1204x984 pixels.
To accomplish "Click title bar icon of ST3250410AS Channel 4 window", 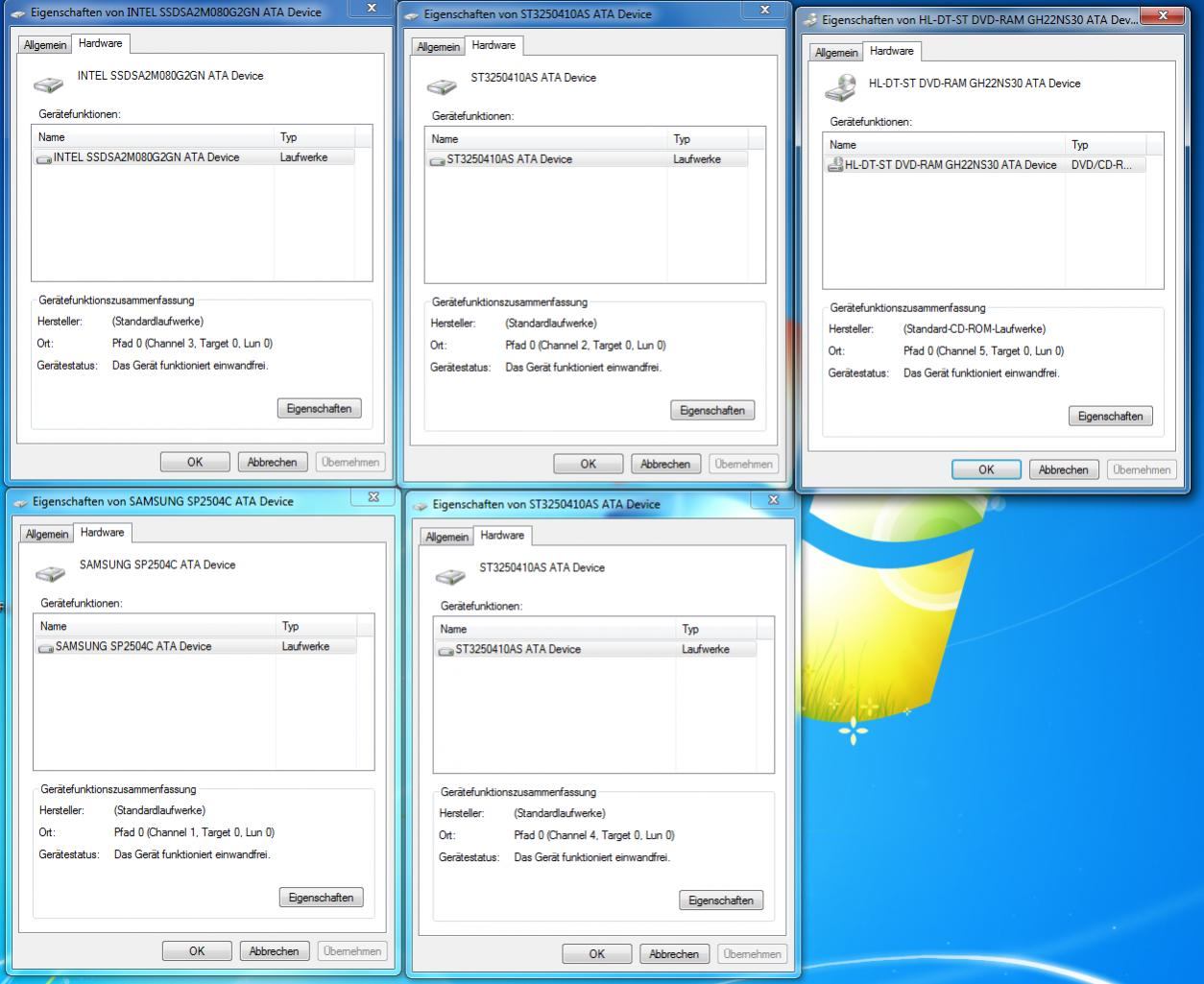I will (x=421, y=505).
